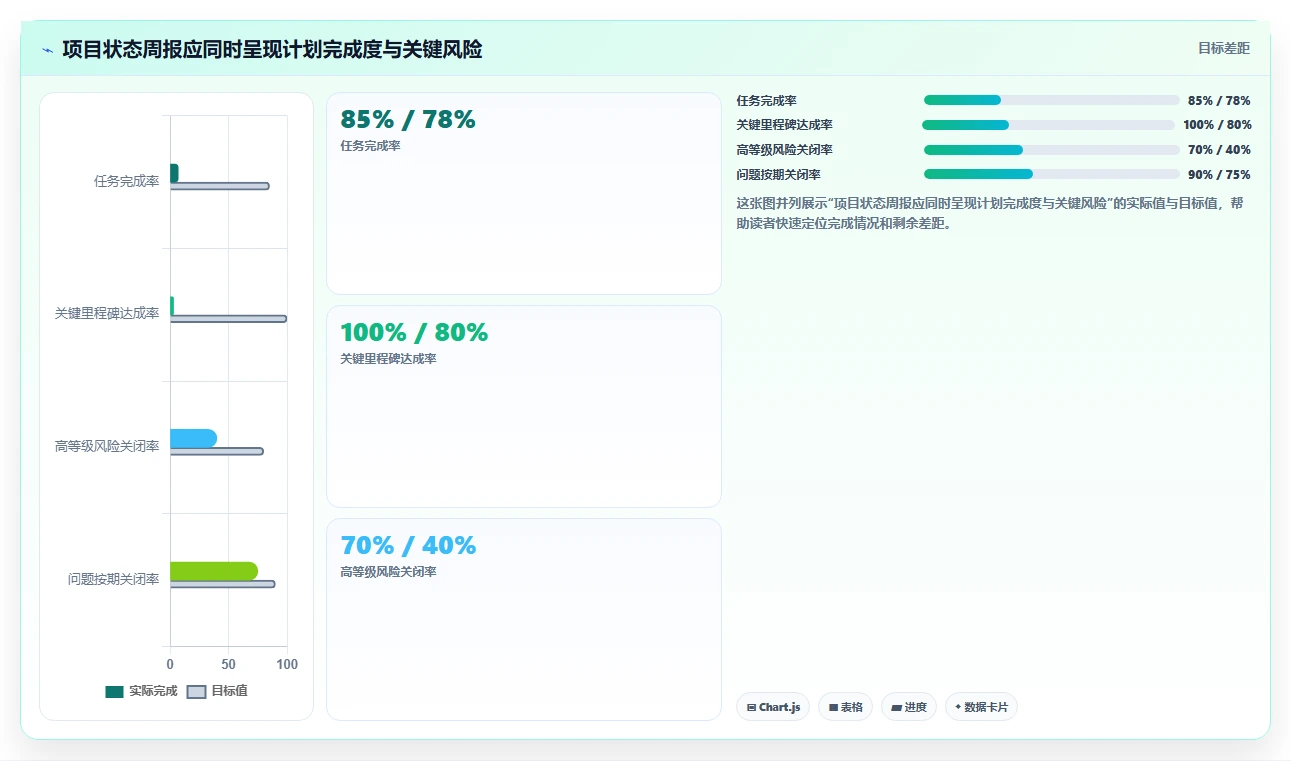This screenshot has width=1291, height=761.
Task: Click the 关键里程碑达成率 label on the chart axis
Action: coord(107,314)
